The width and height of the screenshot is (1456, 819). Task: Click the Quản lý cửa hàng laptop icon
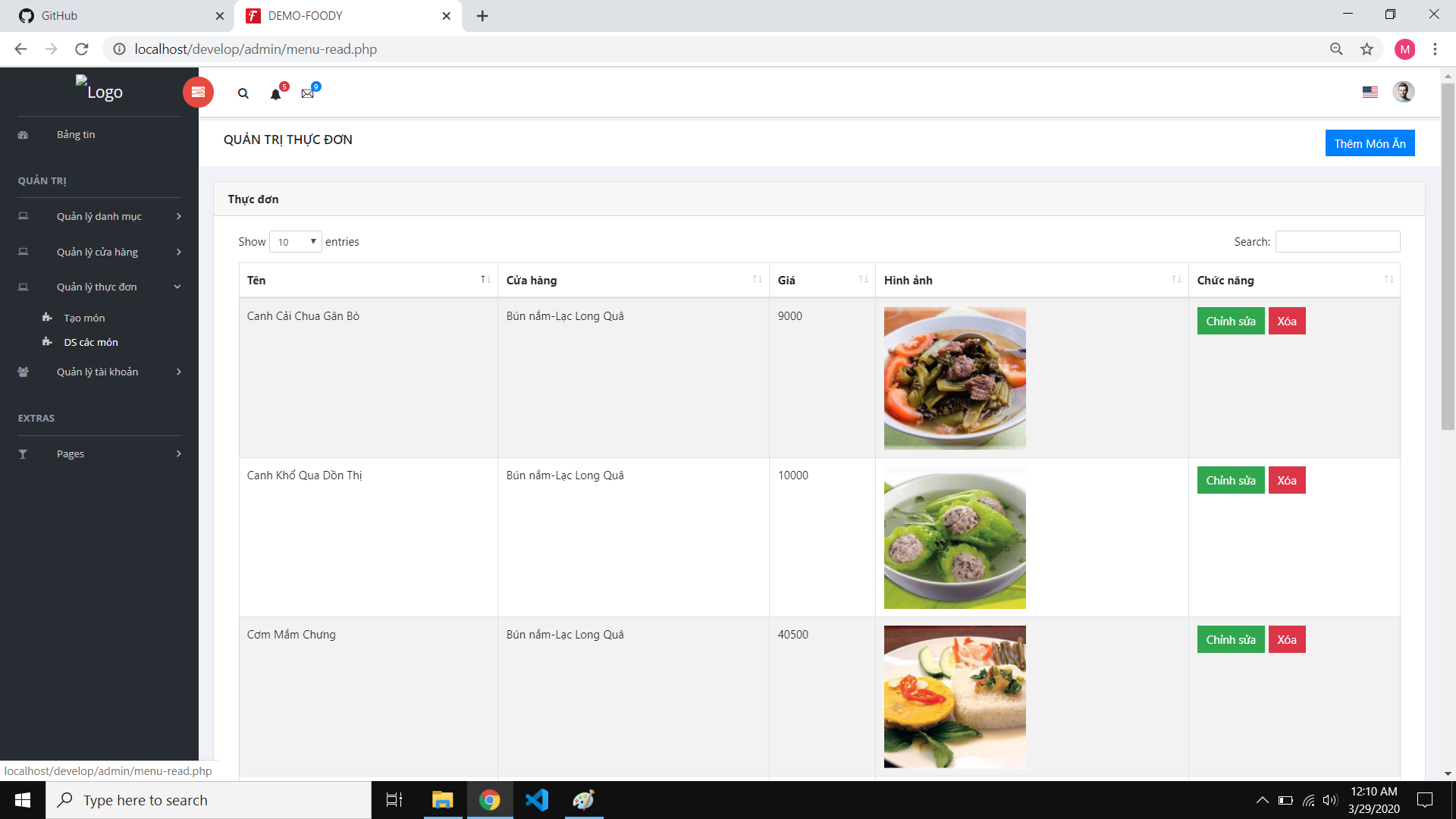[23, 252]
